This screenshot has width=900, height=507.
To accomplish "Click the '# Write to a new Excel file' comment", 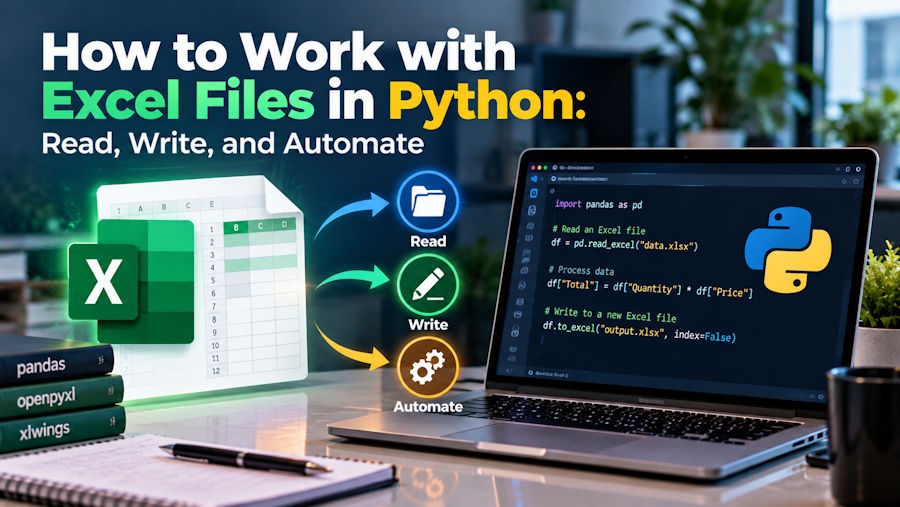I will tap(610, 314).
